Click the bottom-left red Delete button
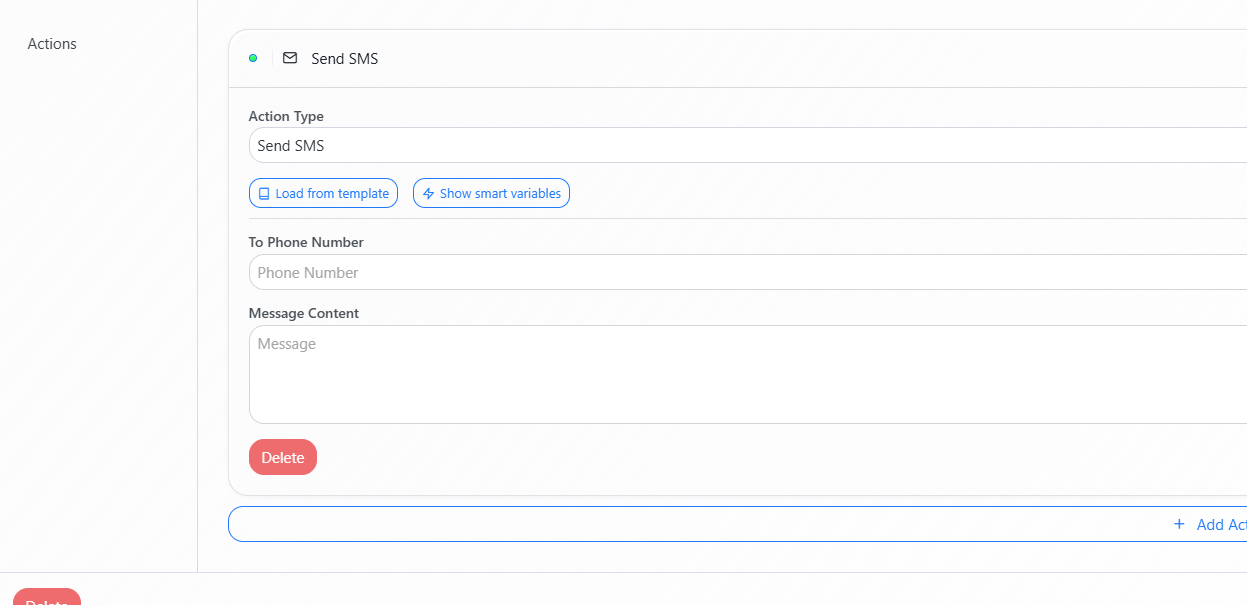Viewport: 1247px width, 605px height. [46, 598]
